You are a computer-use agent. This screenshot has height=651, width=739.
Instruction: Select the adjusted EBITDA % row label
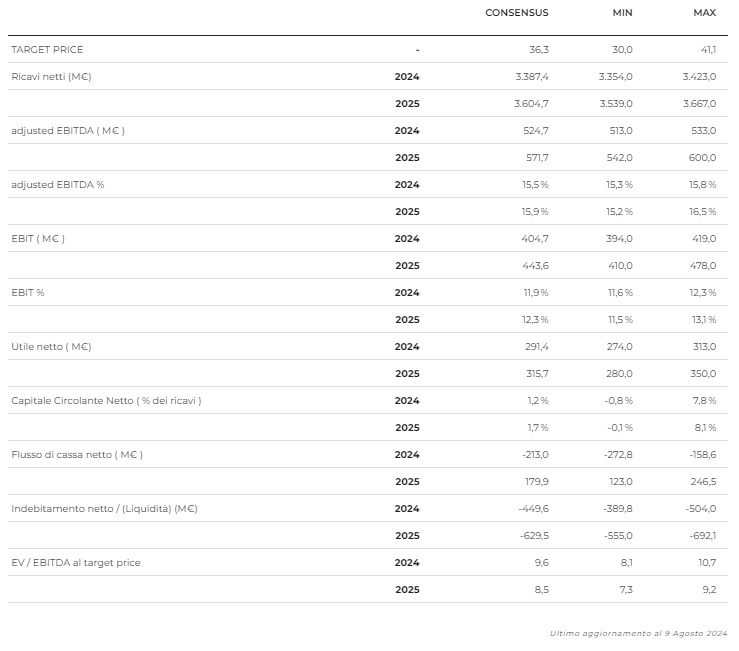click(x=58, y=184)
